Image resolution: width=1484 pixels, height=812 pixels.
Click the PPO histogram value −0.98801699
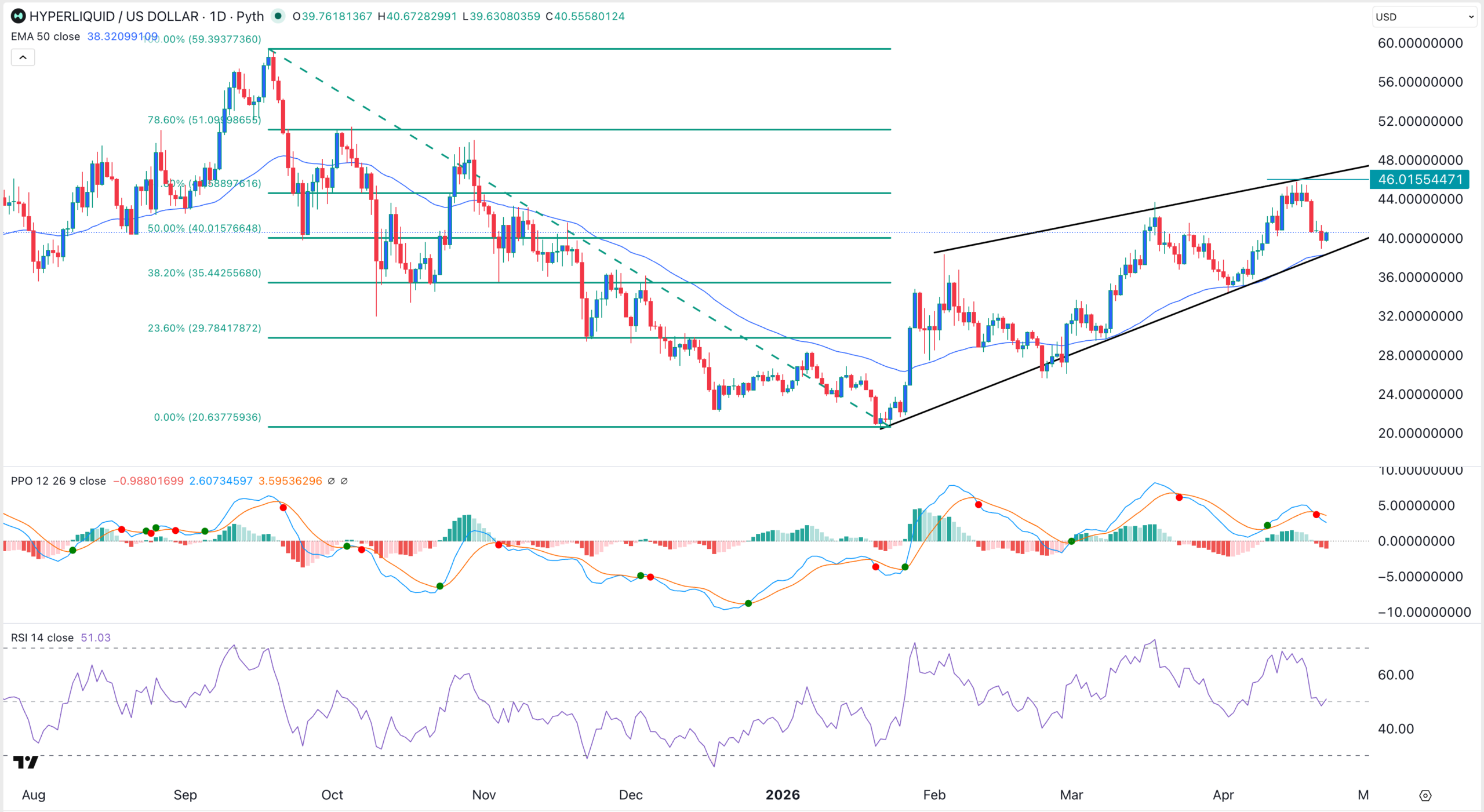pos(148,481)
